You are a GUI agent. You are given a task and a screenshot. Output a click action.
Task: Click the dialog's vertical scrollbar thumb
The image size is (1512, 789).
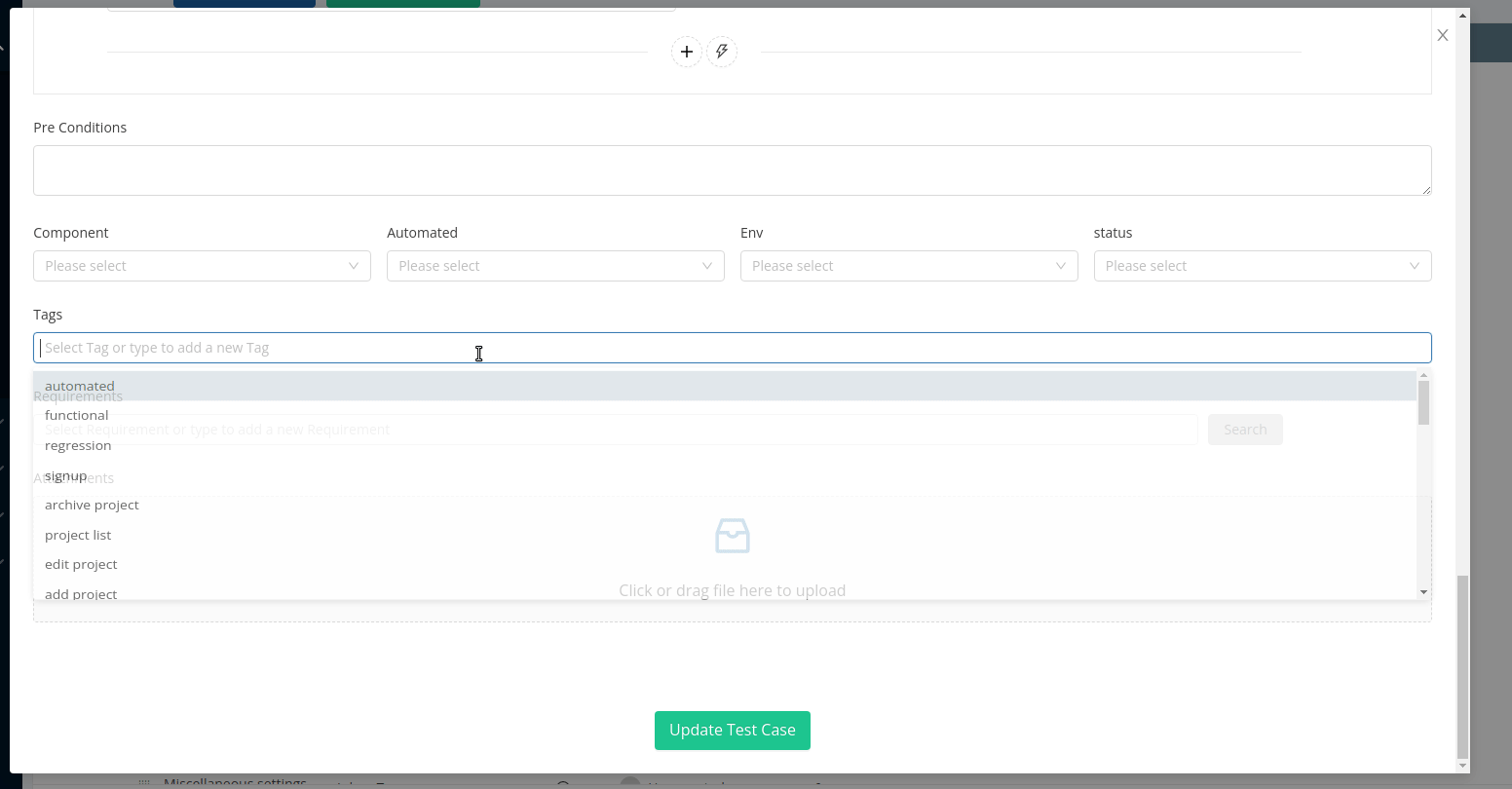(x=1461, y=666)
